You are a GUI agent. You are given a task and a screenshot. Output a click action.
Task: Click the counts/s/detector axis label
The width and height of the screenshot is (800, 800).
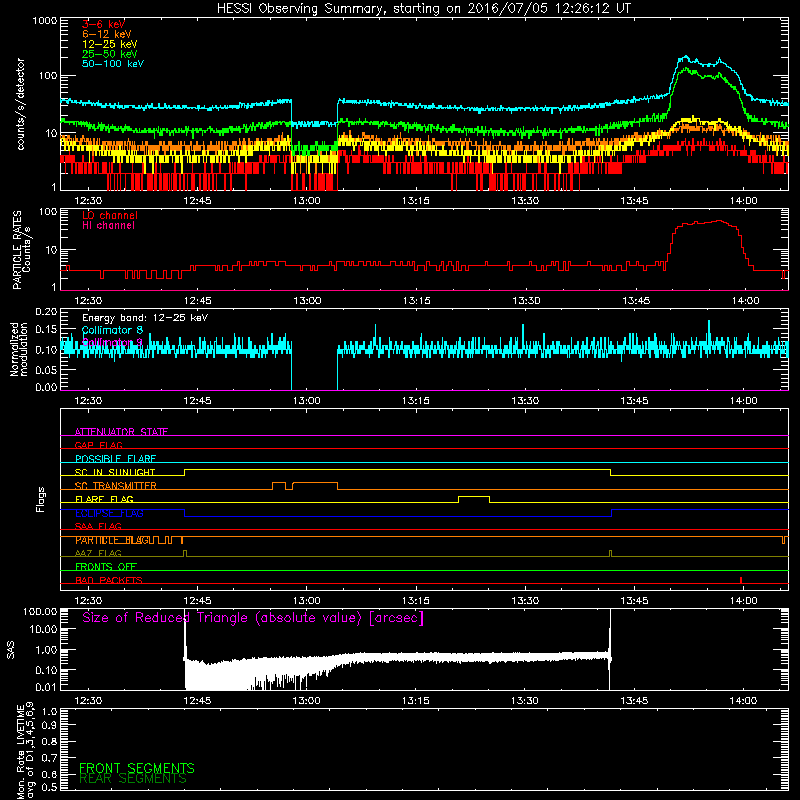[20, 104]
